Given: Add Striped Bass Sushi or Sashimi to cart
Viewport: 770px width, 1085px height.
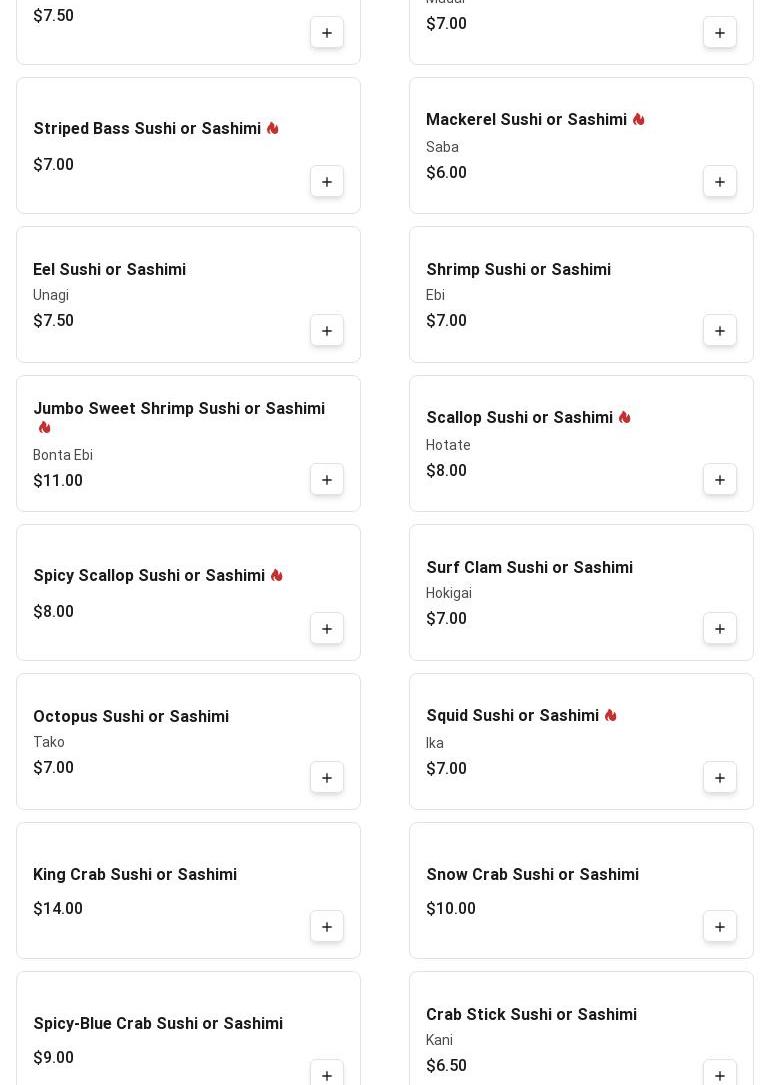Looking at the screenshot, I should pyautogui.click(x=327, y=182).
